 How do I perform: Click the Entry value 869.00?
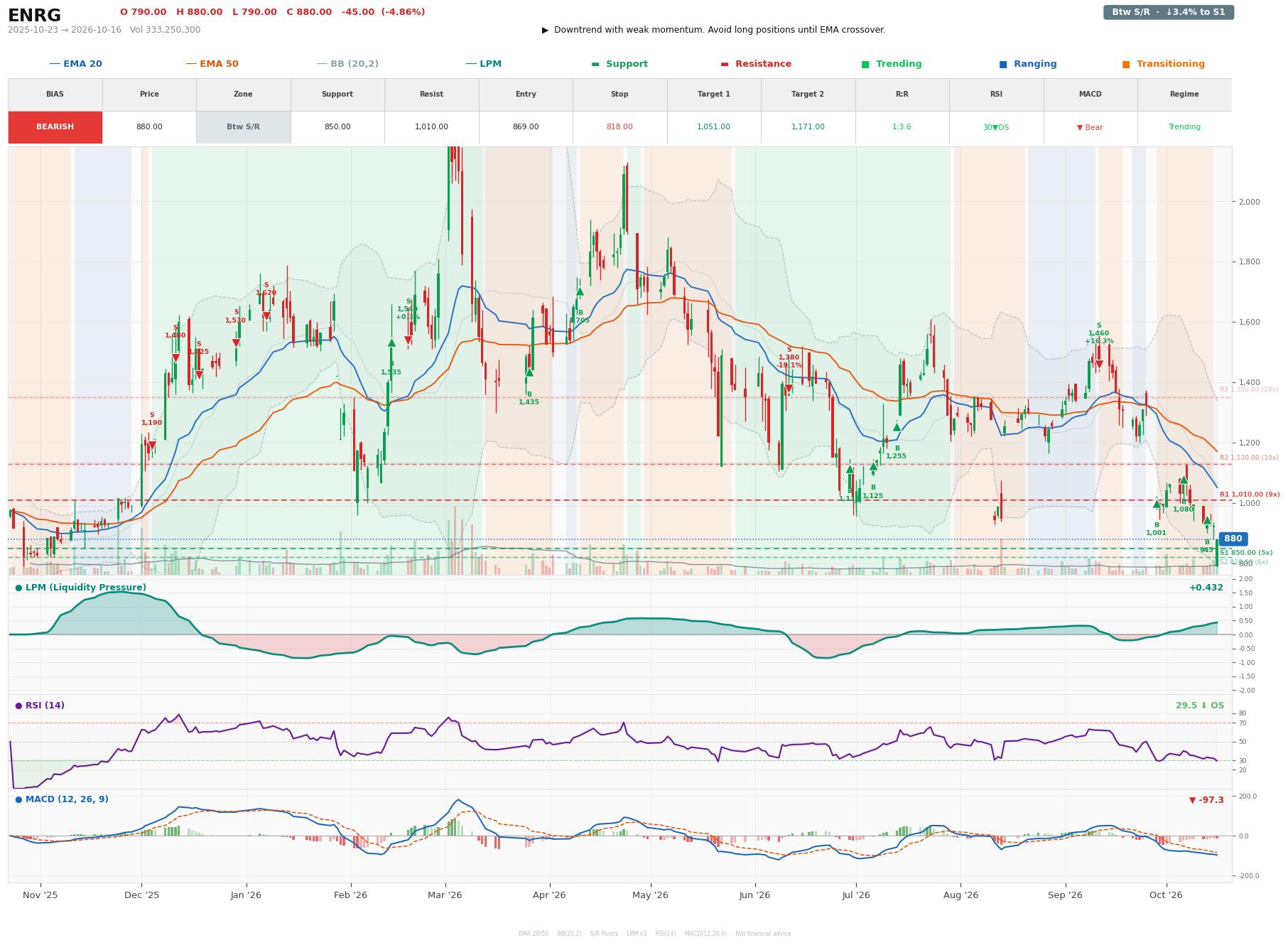pyautogui.click(x=525, y=127)
